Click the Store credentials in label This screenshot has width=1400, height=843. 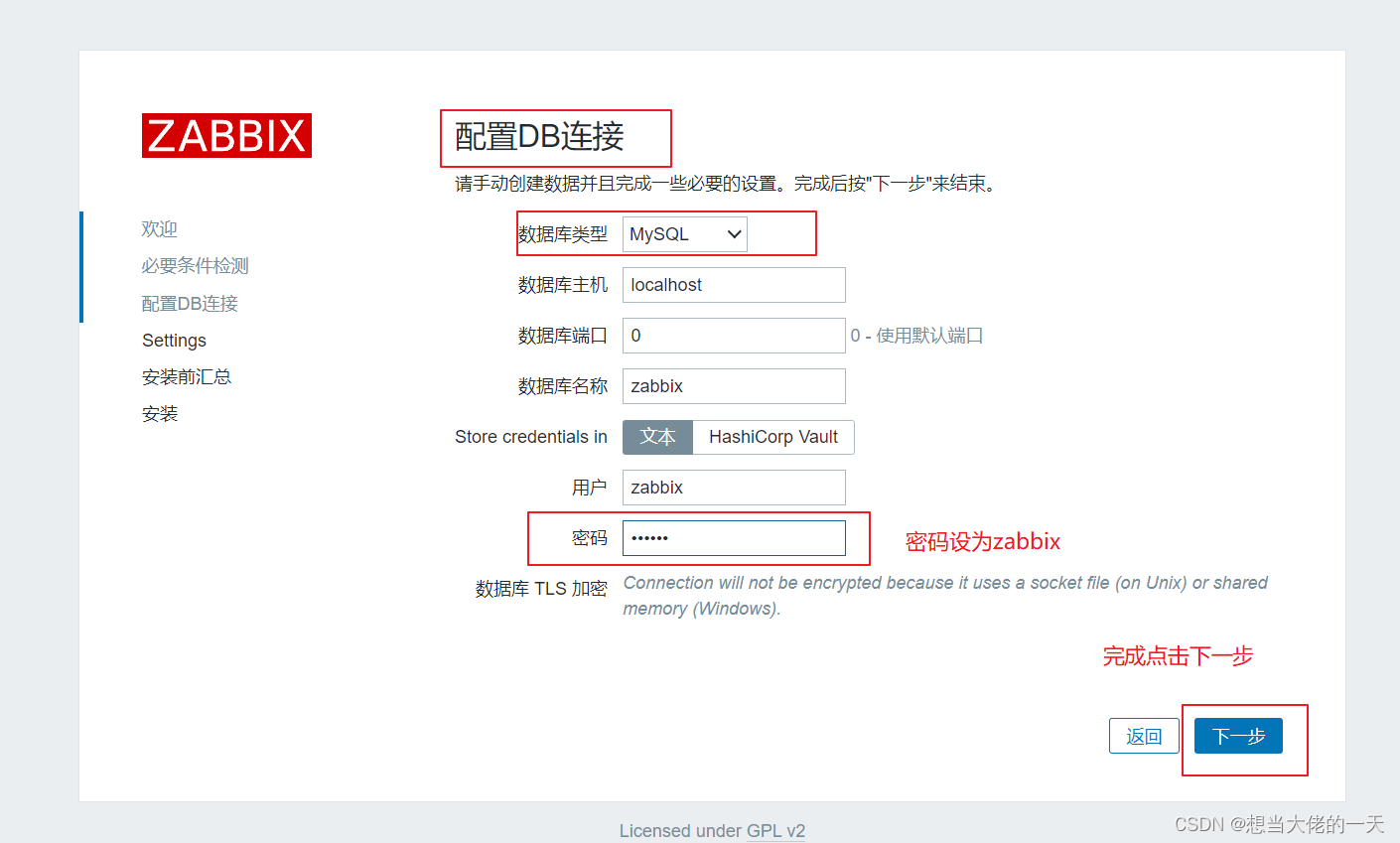click(x=531, y=437)
